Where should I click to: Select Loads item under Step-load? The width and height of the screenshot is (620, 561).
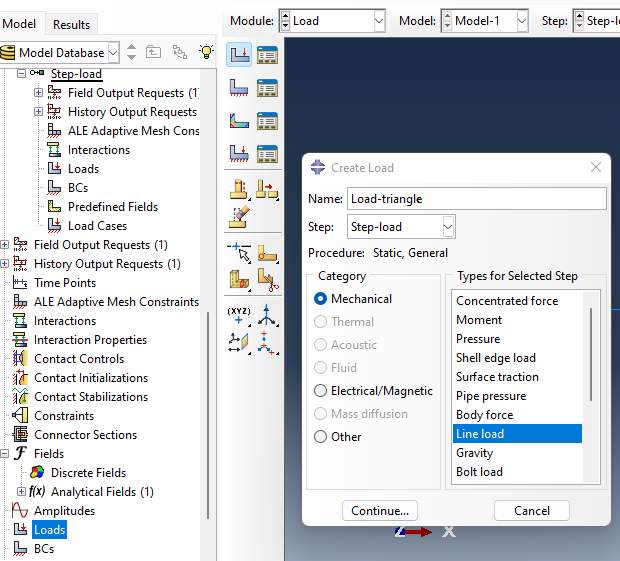pyautogui.click(x=83, y=169)
